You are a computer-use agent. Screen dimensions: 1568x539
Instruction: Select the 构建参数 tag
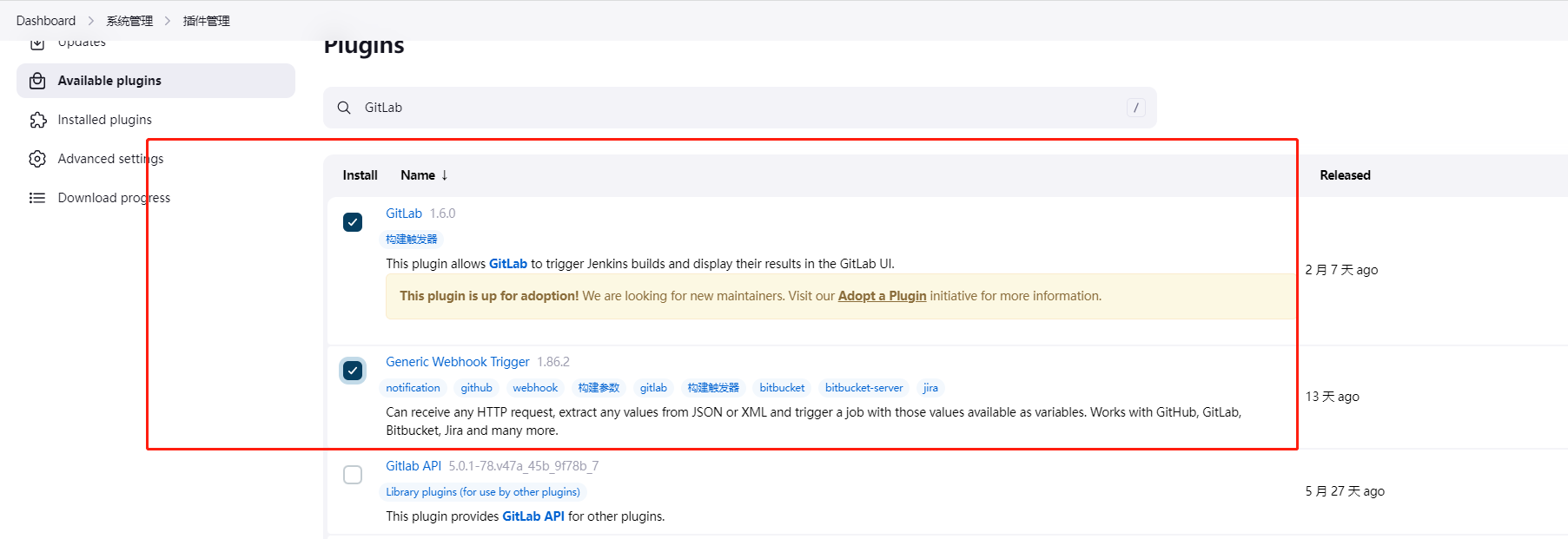pos(599,388)
